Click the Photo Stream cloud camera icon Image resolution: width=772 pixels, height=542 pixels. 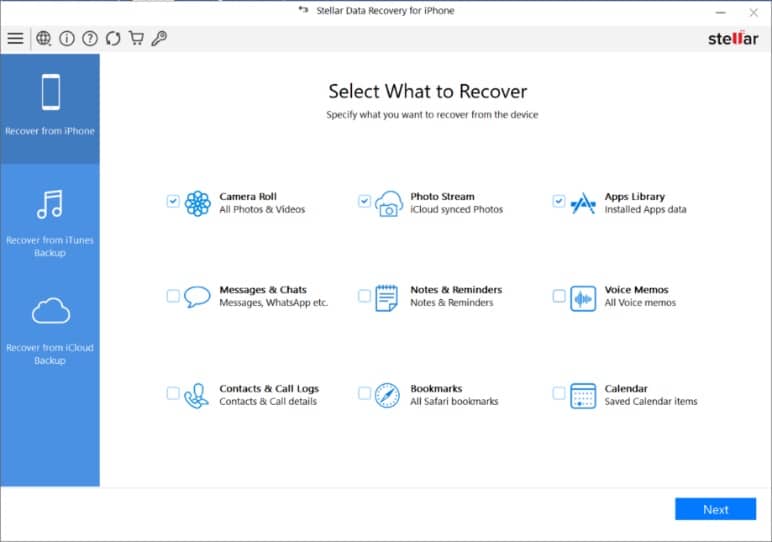(x=389, y=204)
